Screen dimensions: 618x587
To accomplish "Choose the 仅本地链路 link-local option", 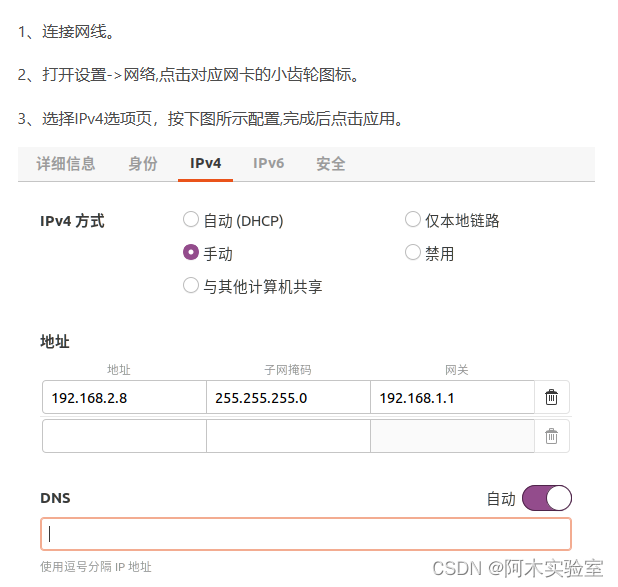I will 412,220.
